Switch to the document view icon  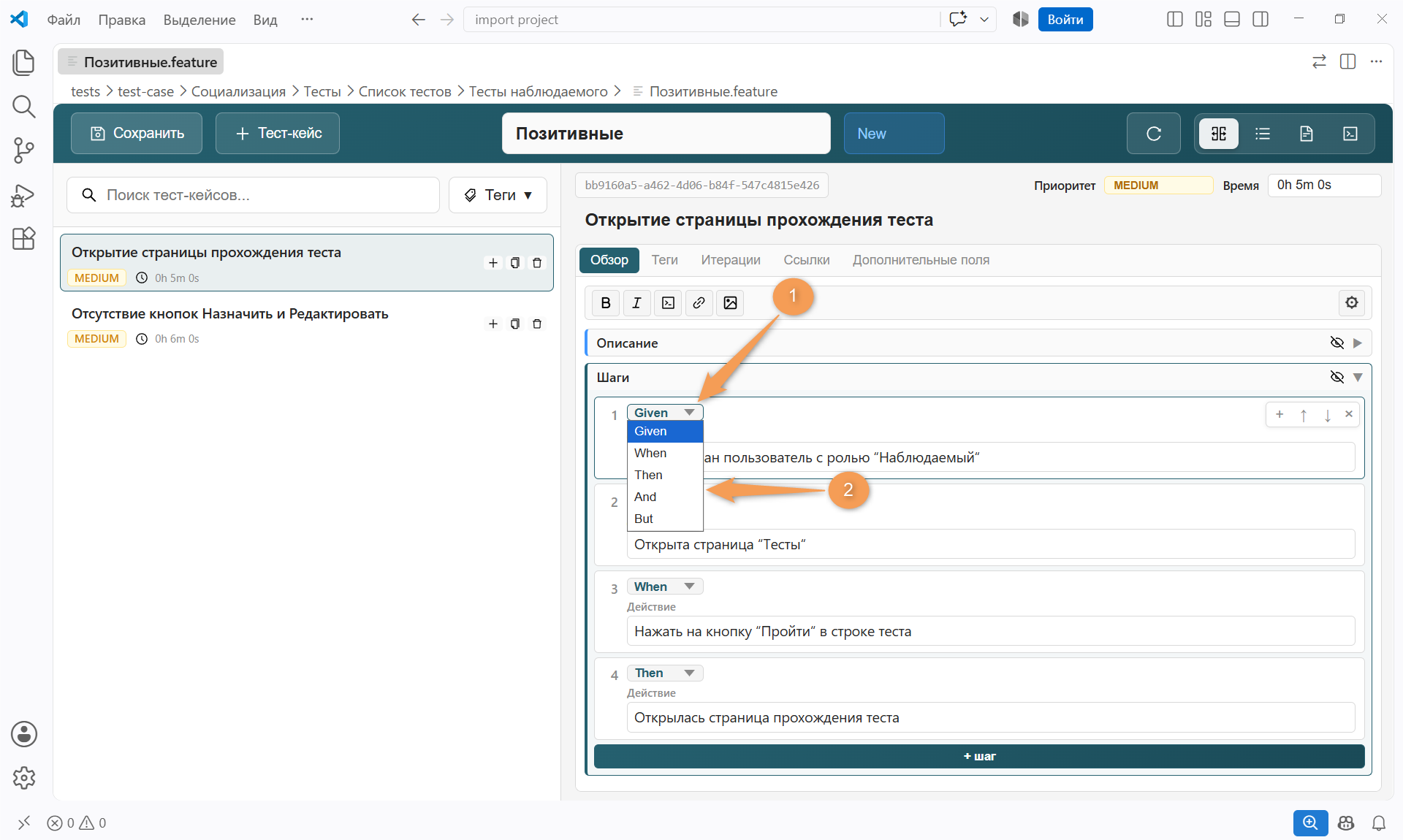[x=1307, y=134]
